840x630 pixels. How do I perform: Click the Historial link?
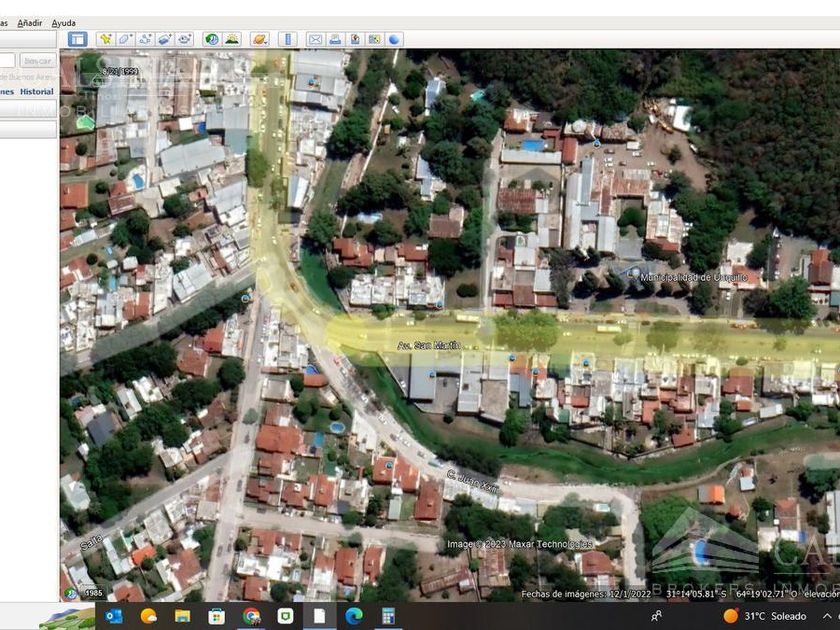click(x=37, y=92)
